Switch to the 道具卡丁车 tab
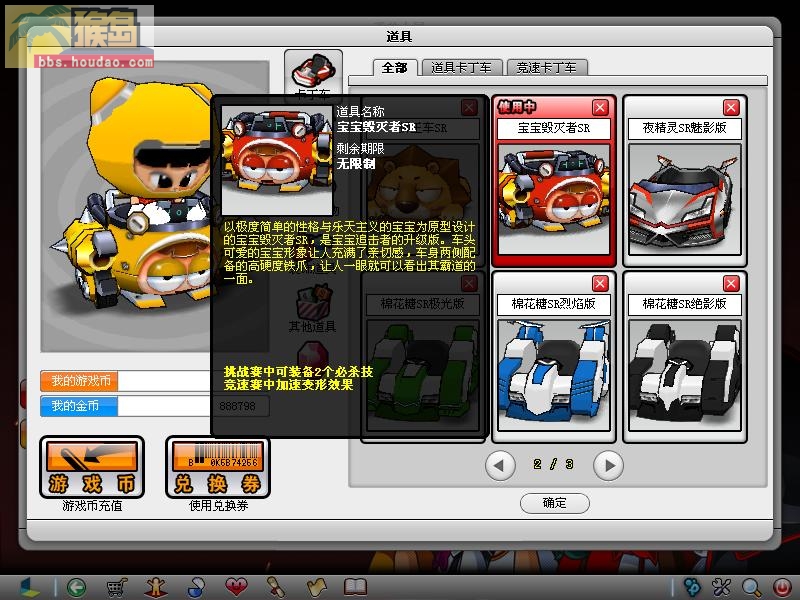The width and height of the screenshot is (800, 600). point(461,68)
